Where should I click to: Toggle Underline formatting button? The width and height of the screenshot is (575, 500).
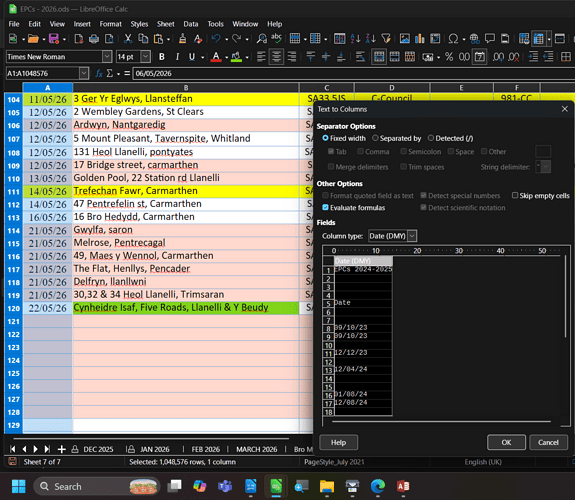192,57
